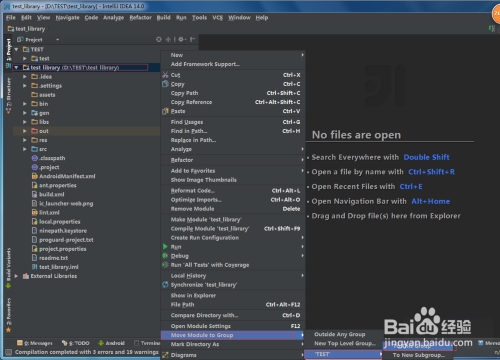Click the Debug bug icon
The height and width of the screenshot is (360, 500).
pos(165,256)
